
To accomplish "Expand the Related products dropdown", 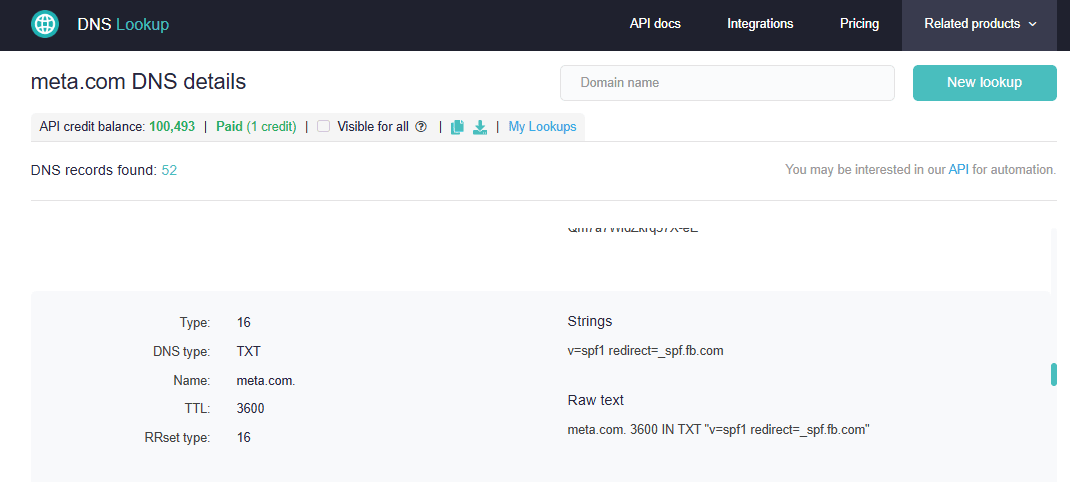I will (979, 24).
